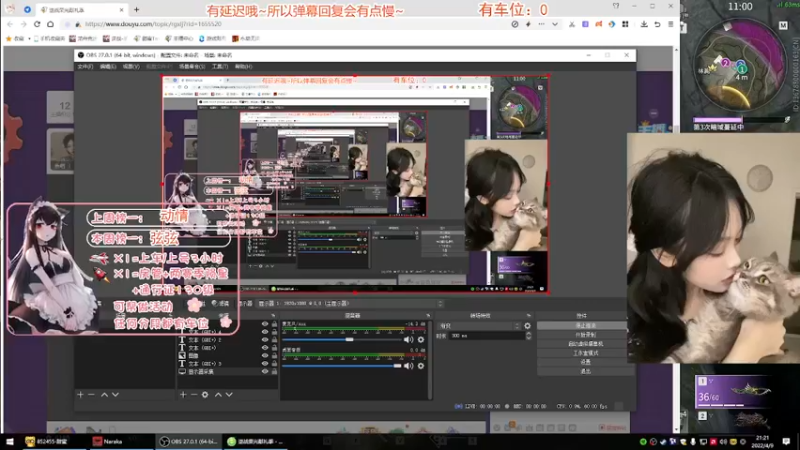Move scene up in OBS Scenes panel
The height and width of the screenshot is (450, 800).
click(104, 394)
